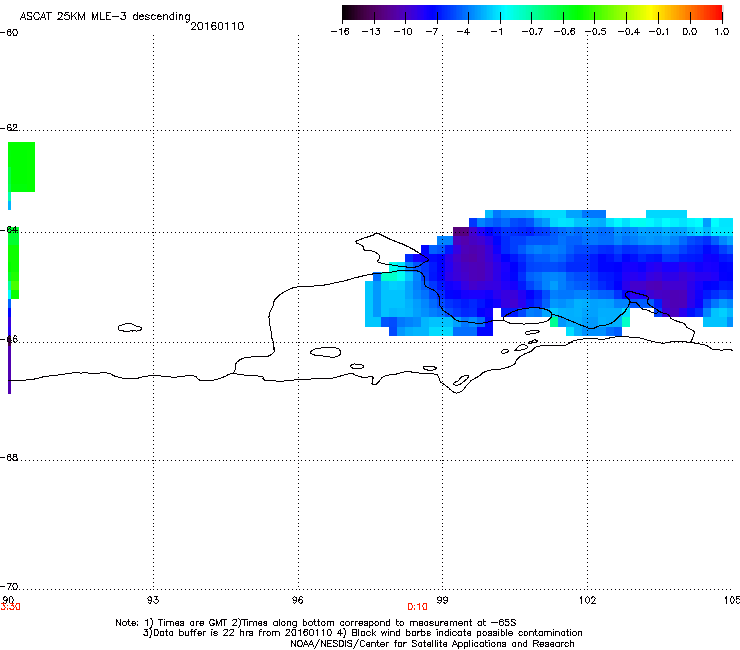The height and width of the screenshot is (650, 740).
Task: Click the colorbar label "0.0"
Action: coord(690,32)
